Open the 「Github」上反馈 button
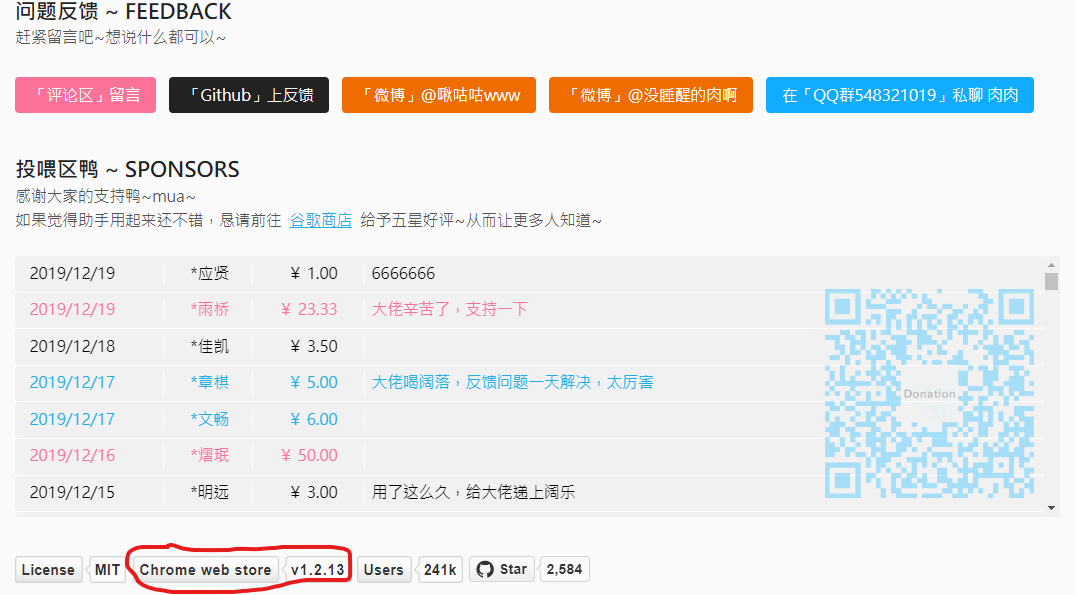The height and width of the screenshot is (595, 1075). pyautogui.click(x=249, y=95)
